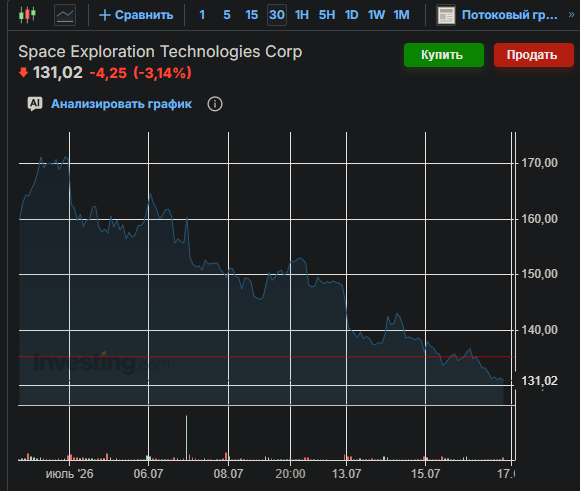Switch to the 1H timeframe
Image resolution: width=580 pixels, height=491 pixels.
[x=302, y=15]
